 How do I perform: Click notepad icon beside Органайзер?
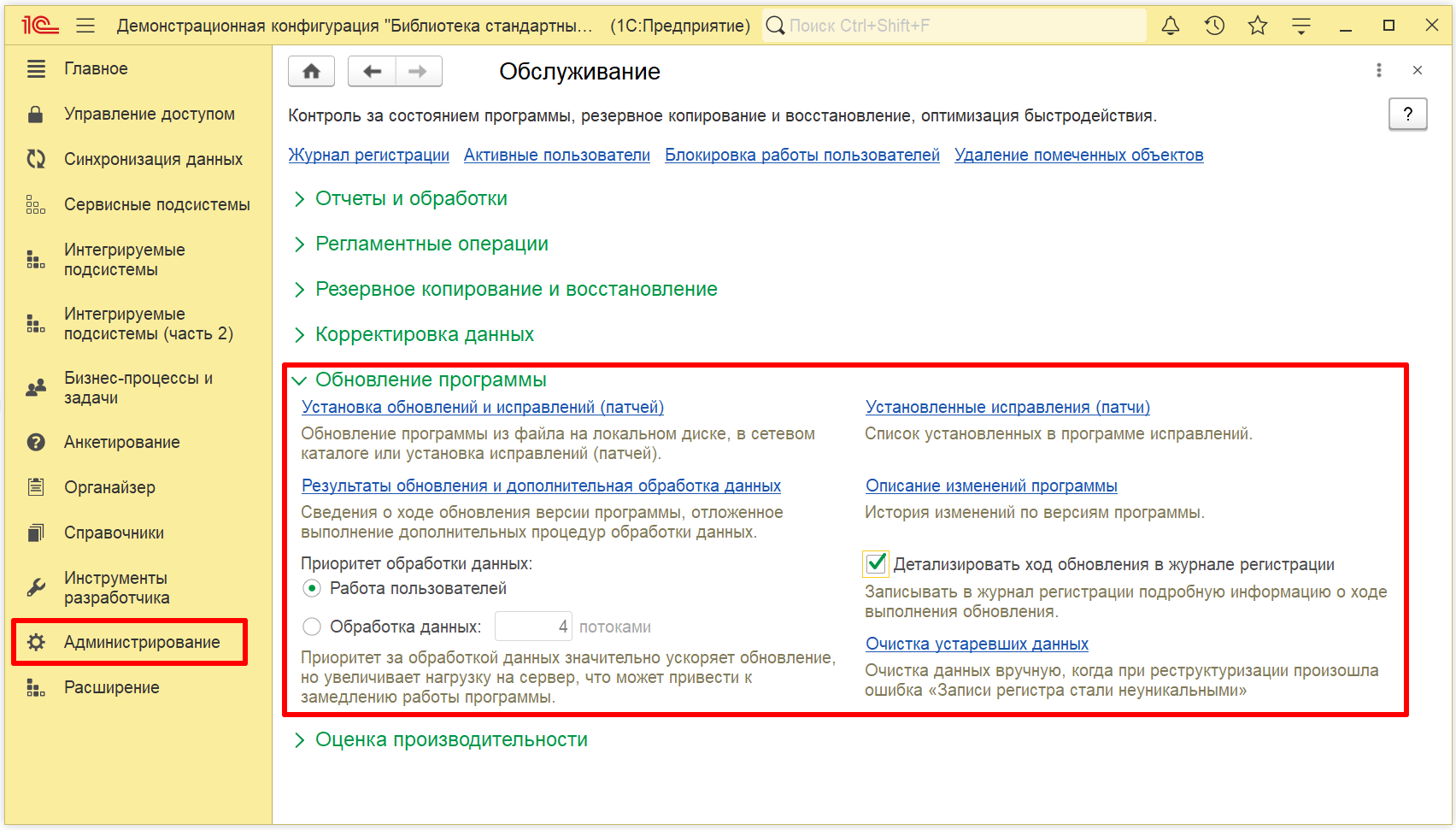(36, 487)
